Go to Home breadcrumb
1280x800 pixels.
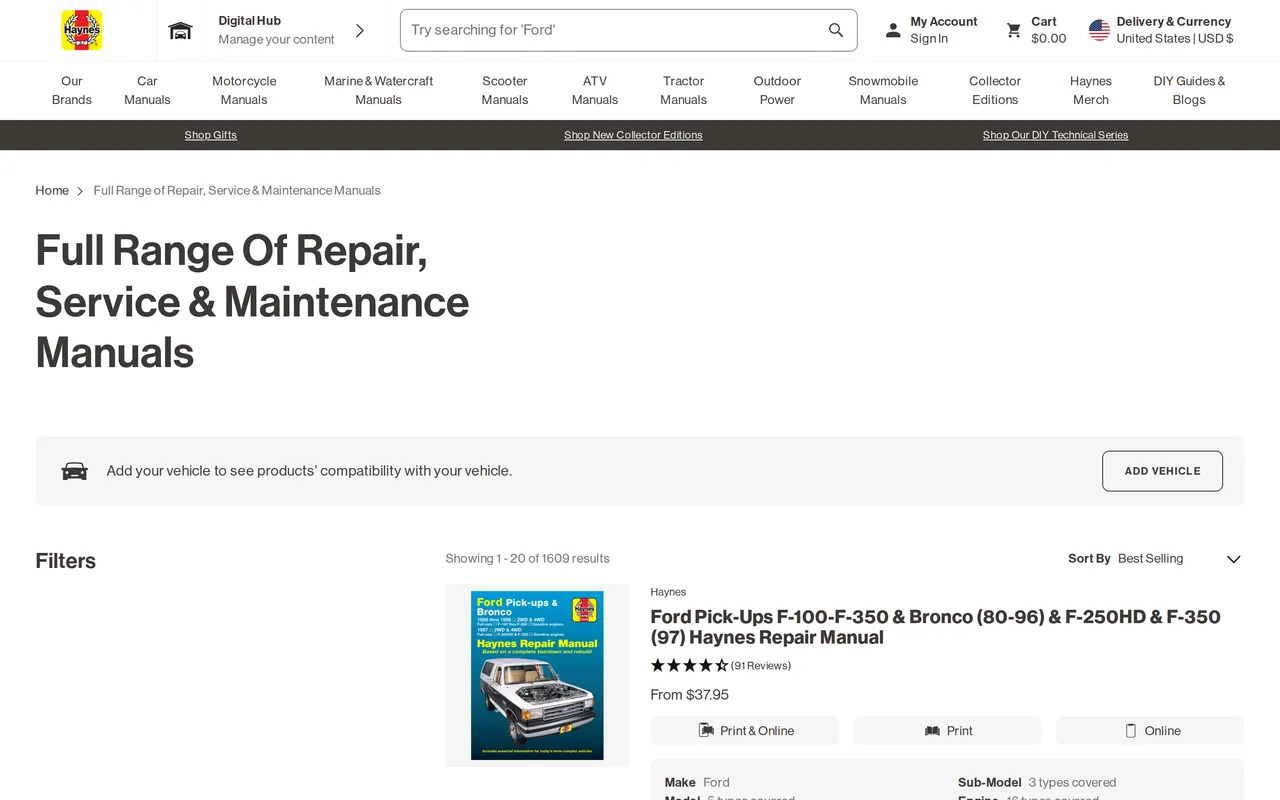52,190
